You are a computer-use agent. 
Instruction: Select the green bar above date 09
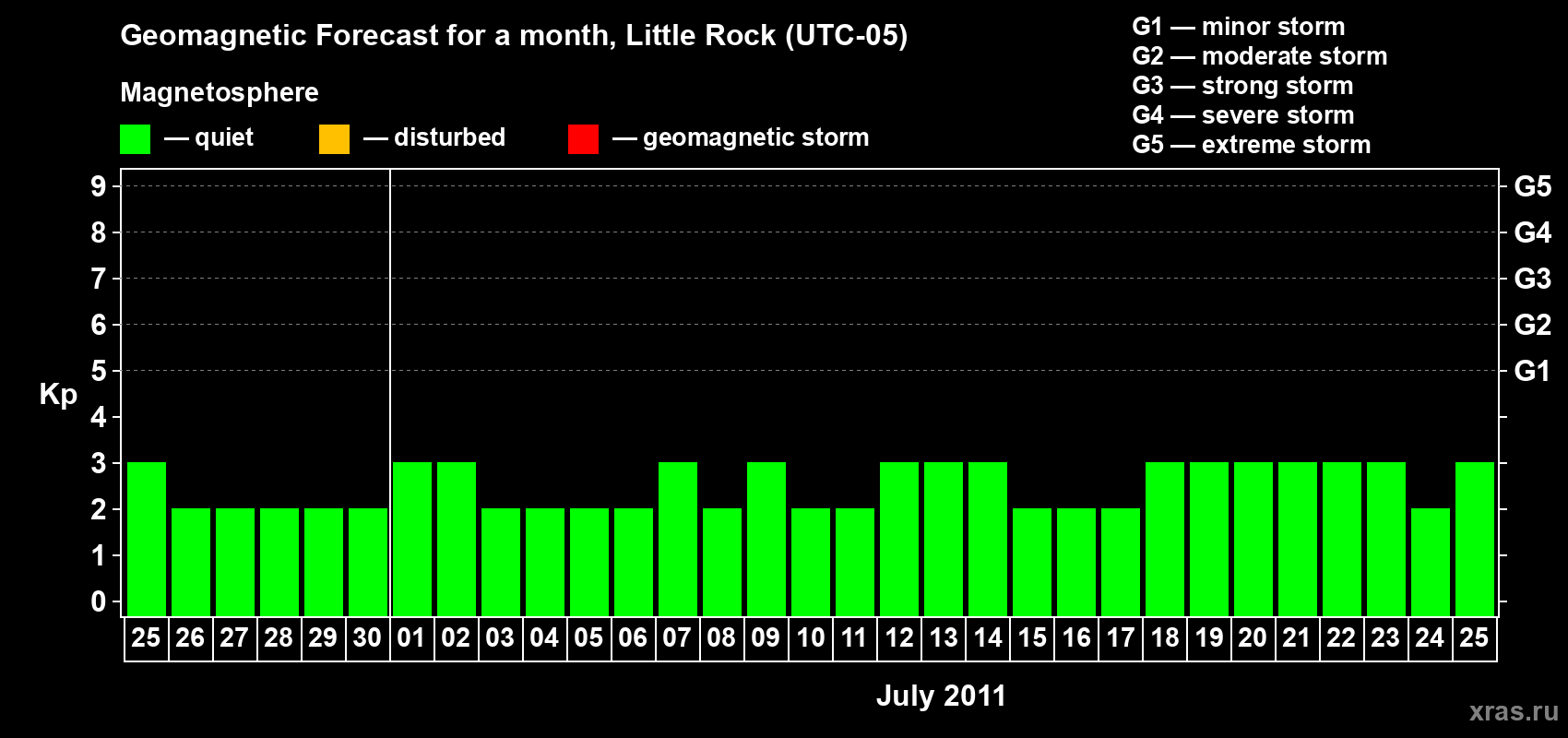pyautogui.click(x=766, y=539)
